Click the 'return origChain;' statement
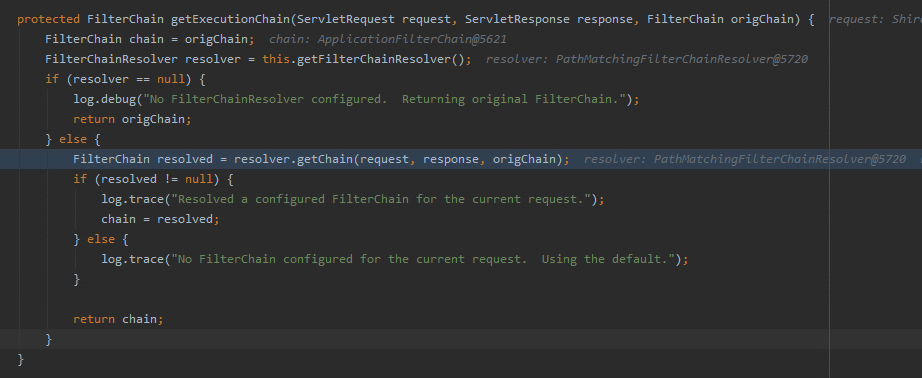The height and width of the screenshot is (378, 922). click(133, 119)
